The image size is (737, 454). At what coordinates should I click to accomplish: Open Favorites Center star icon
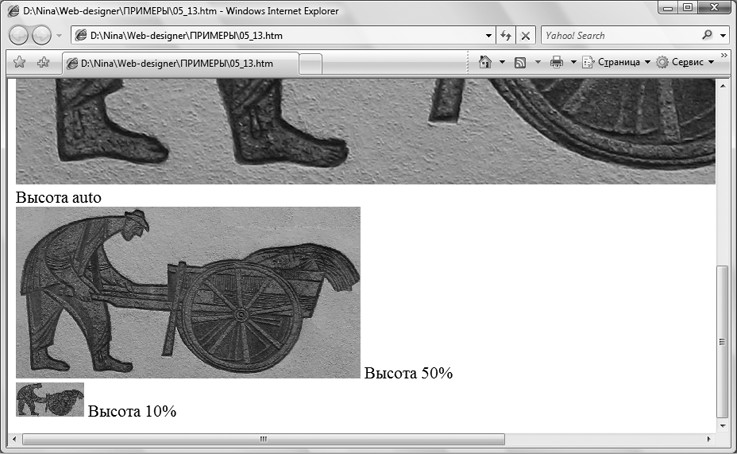pos(18,62)
